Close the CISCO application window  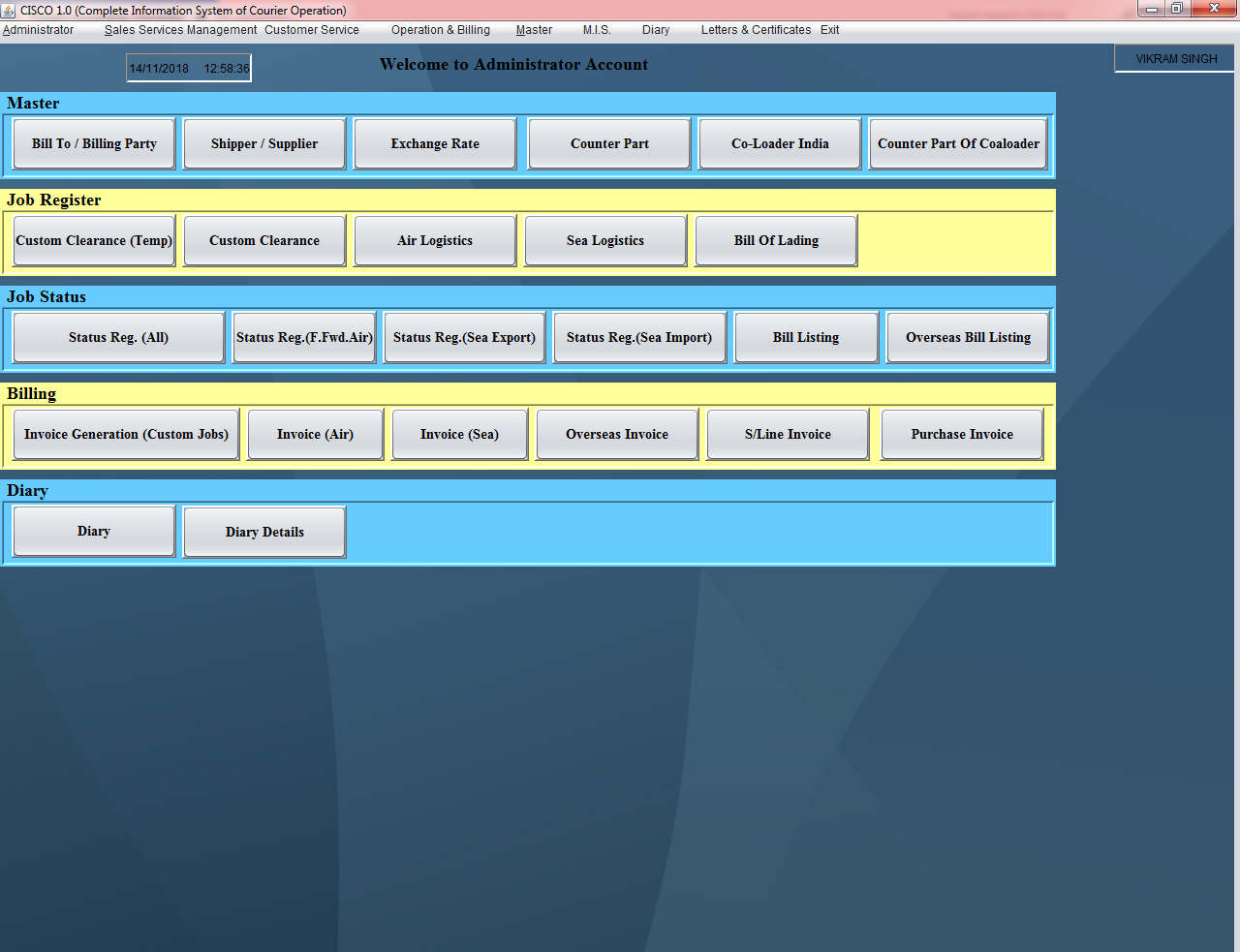click(x=1214, y=9)
